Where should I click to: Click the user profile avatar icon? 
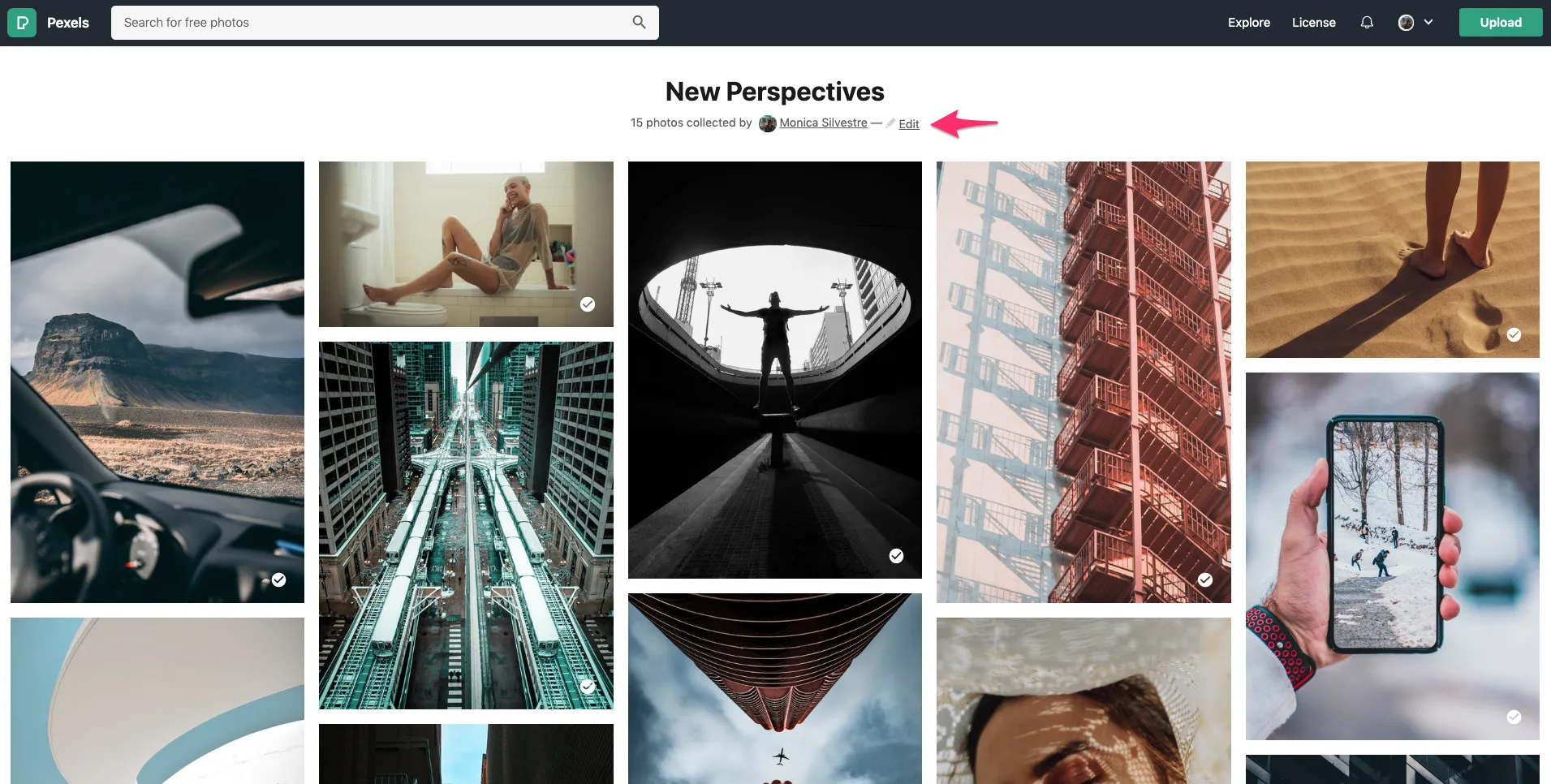[x=1407, y=23]
